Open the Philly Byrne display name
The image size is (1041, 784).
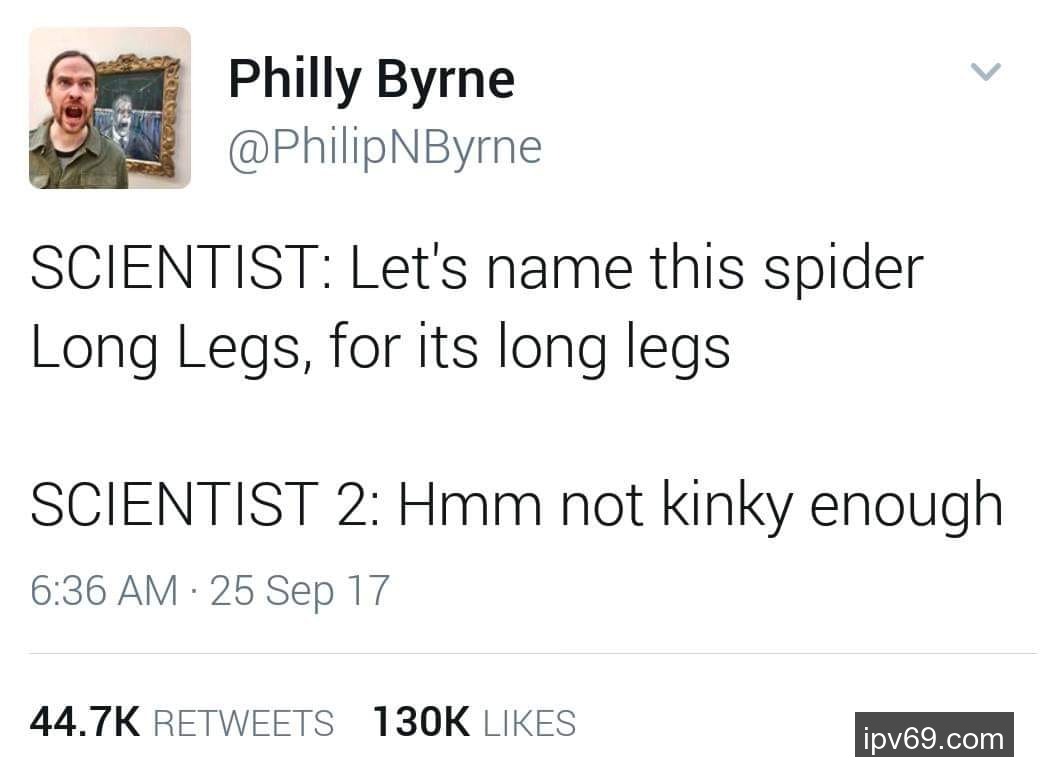click(x=371, y=79)
